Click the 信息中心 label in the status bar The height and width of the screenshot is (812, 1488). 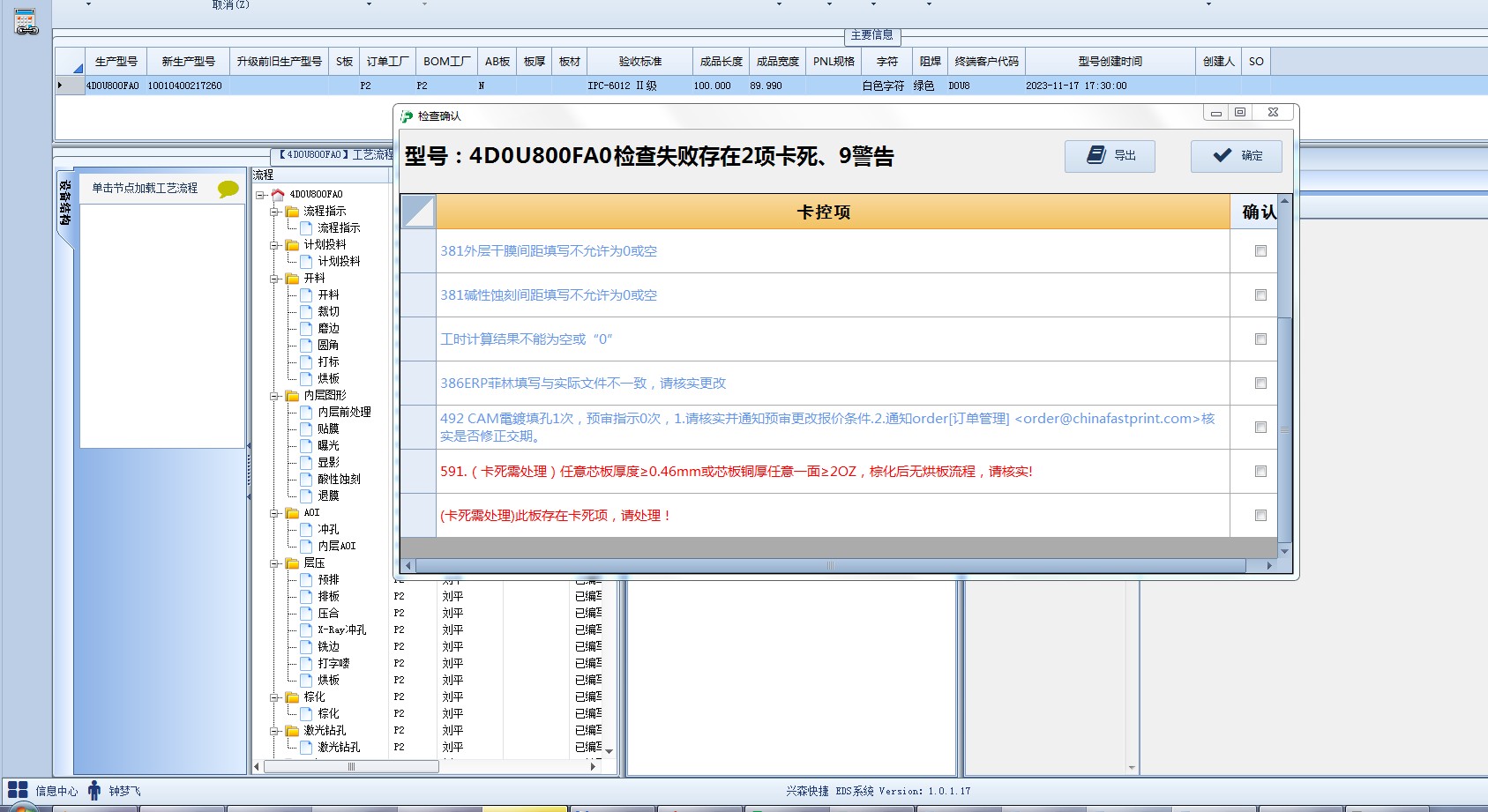56,792
